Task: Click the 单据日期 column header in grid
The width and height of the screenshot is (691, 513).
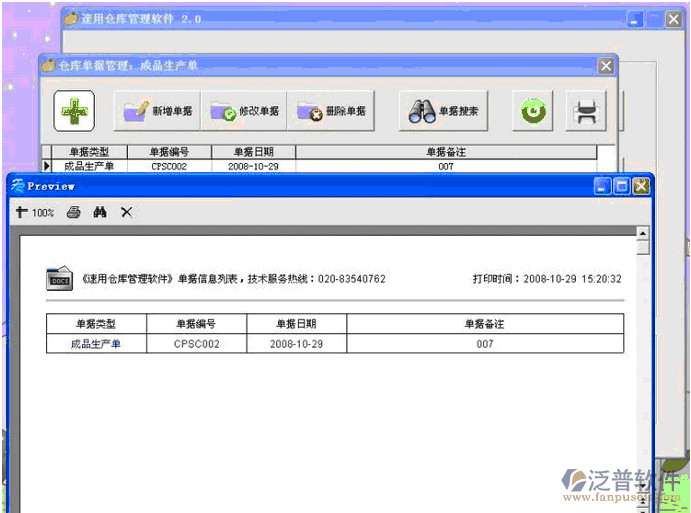Action: pos(253,152)
